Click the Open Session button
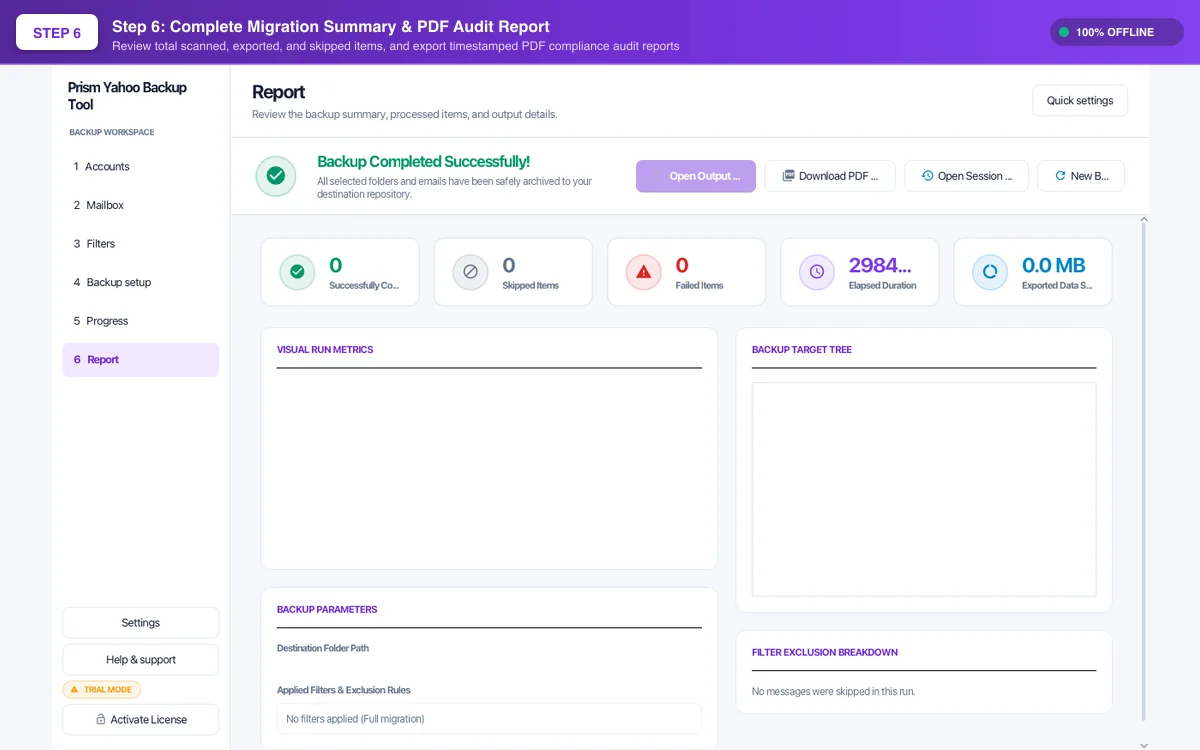The image size is (1200, 750). point(967,176)
